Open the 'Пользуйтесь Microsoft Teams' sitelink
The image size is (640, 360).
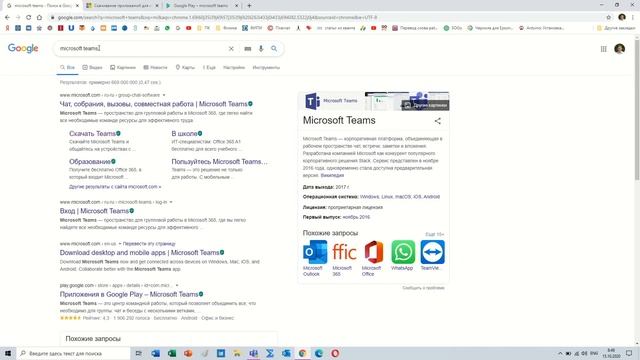(219, 162)
